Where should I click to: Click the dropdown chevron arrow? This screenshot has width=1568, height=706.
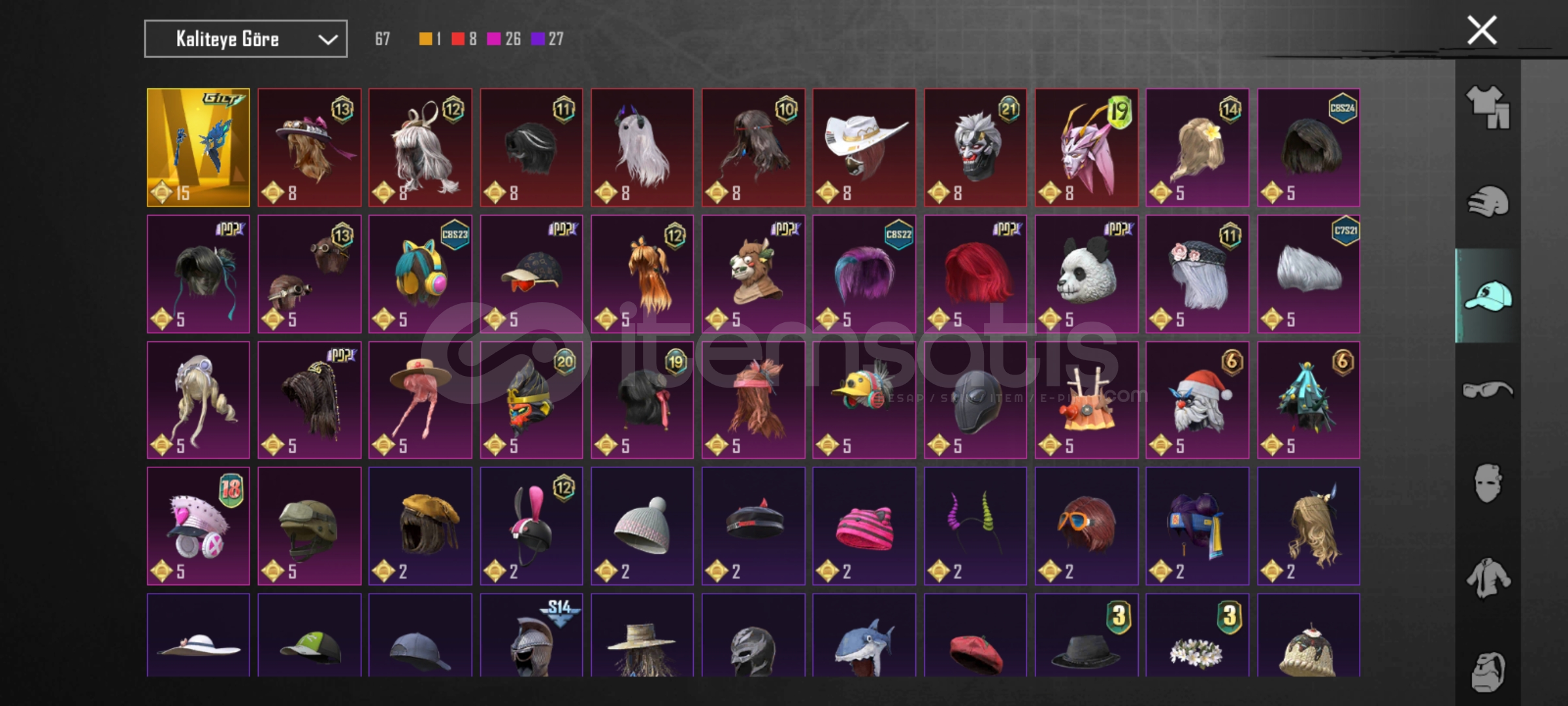pos(327,40)
